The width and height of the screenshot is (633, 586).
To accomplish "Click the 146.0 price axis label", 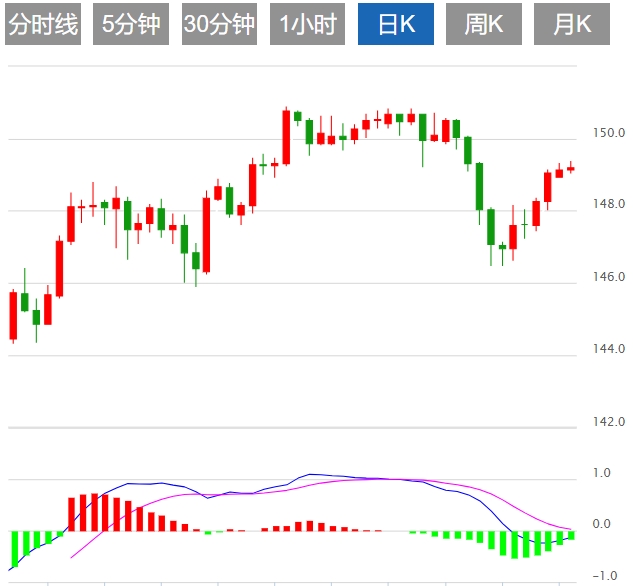I will coord(608,276).
